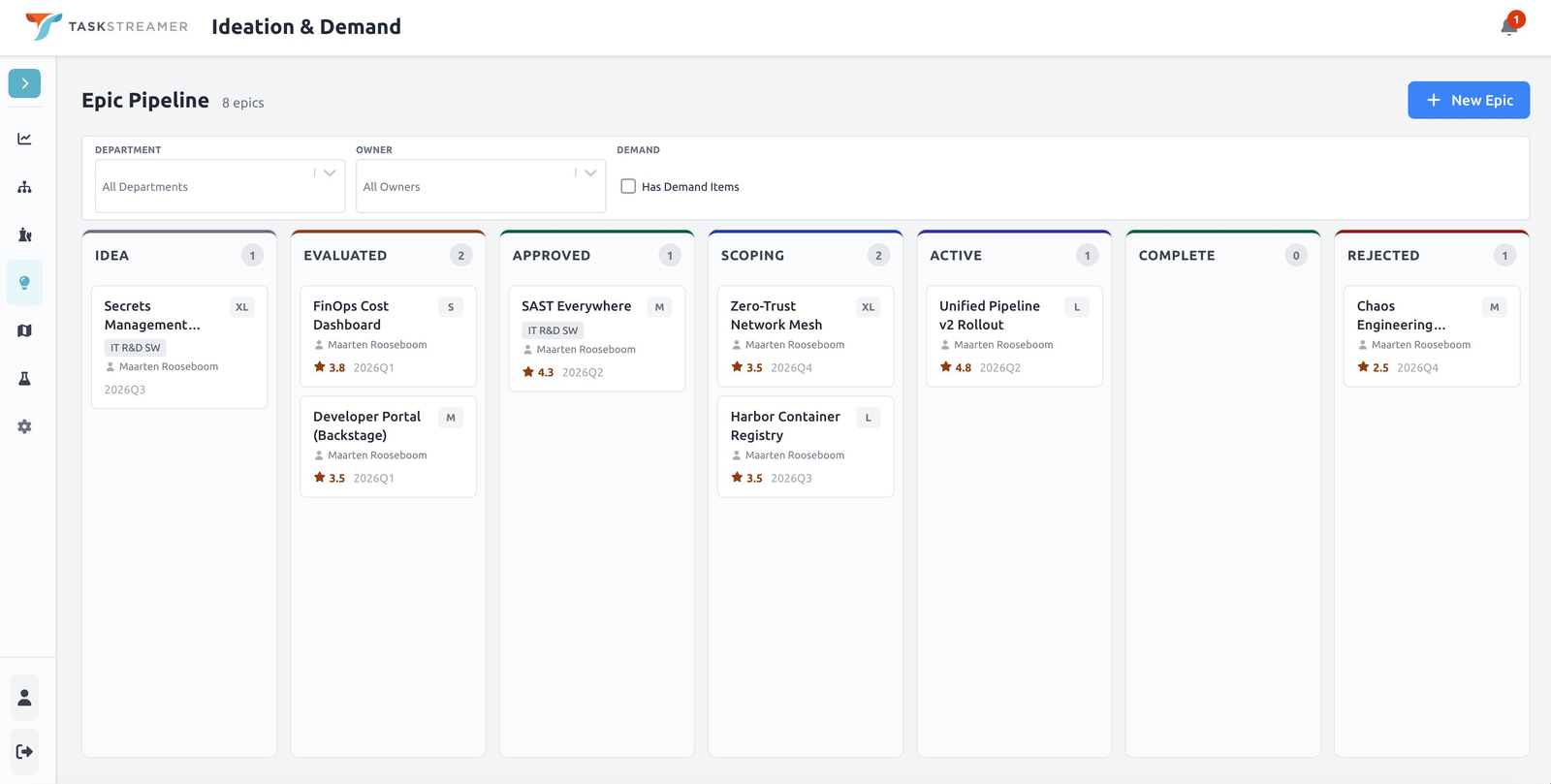Open the map roadmap sidebar icon
1551x784 pixels.
(24, 330)
